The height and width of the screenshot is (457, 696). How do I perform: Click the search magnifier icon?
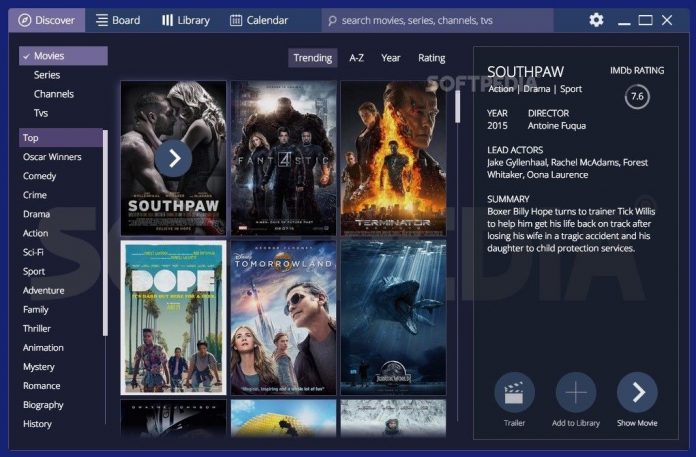click(x=332, y=20)
